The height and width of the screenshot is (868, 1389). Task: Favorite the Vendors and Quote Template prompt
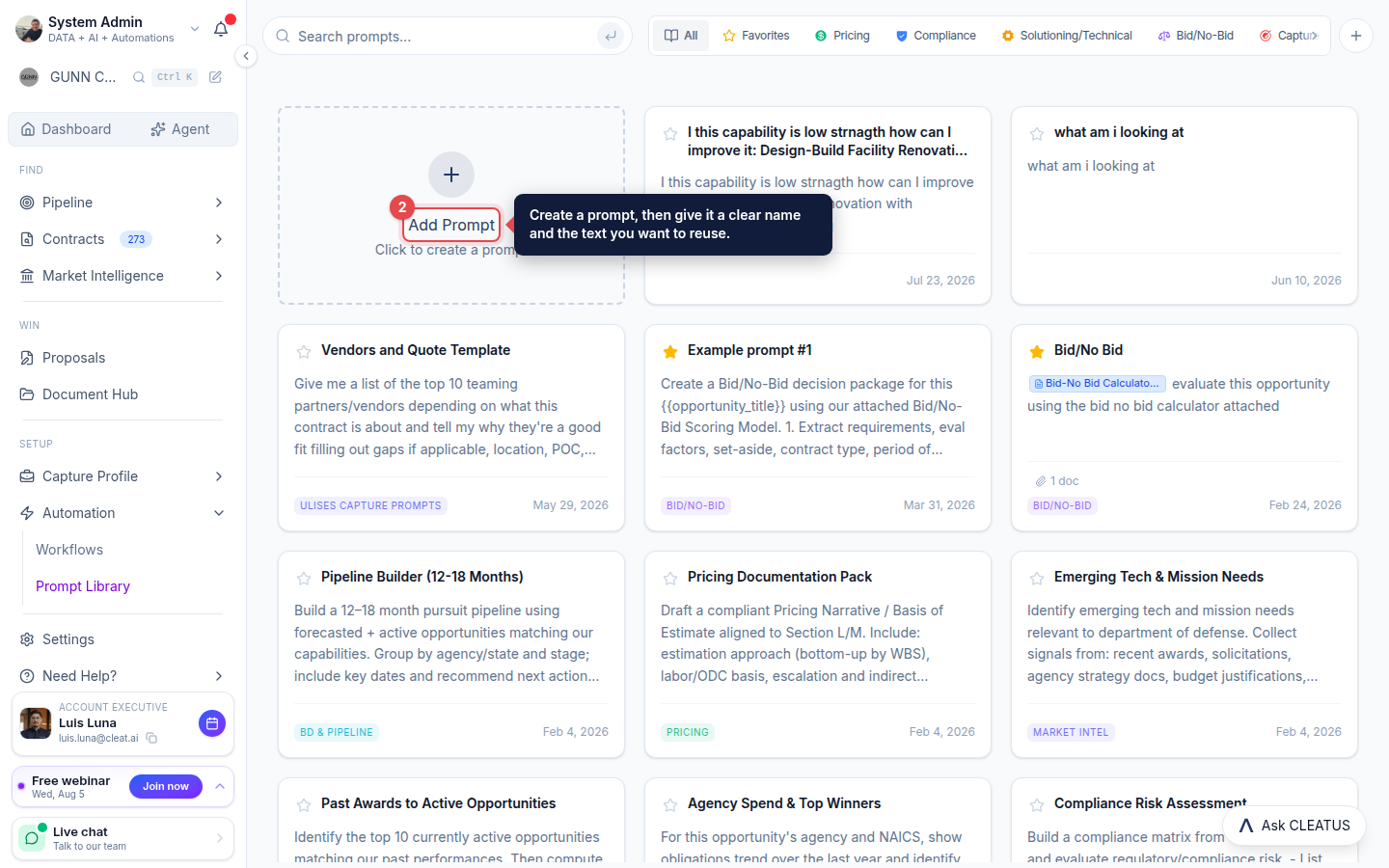coord(304,352)
